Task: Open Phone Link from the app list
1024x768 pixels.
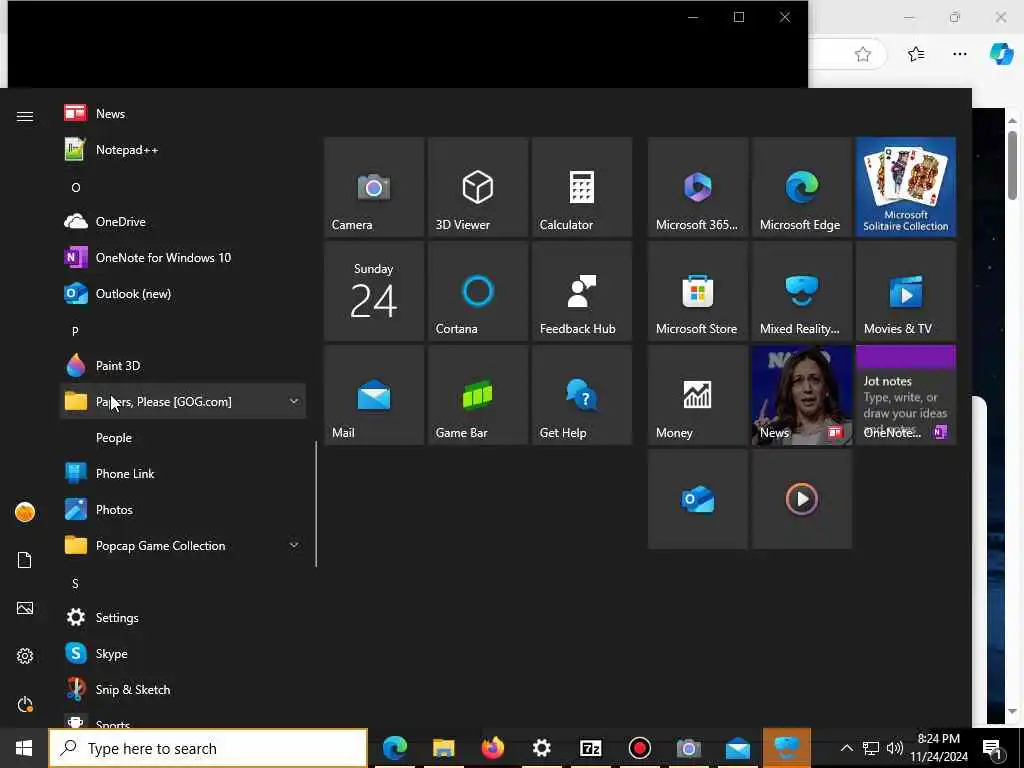Action: 183,473
